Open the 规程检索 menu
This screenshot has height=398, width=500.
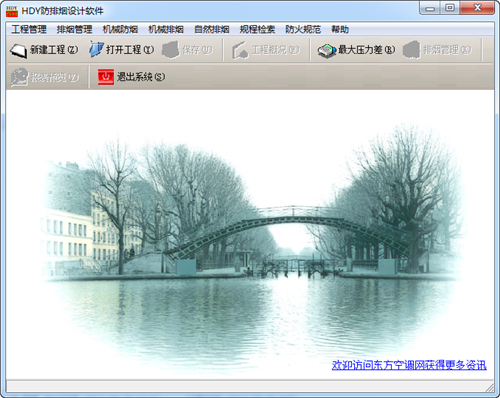tap(257, 30)
